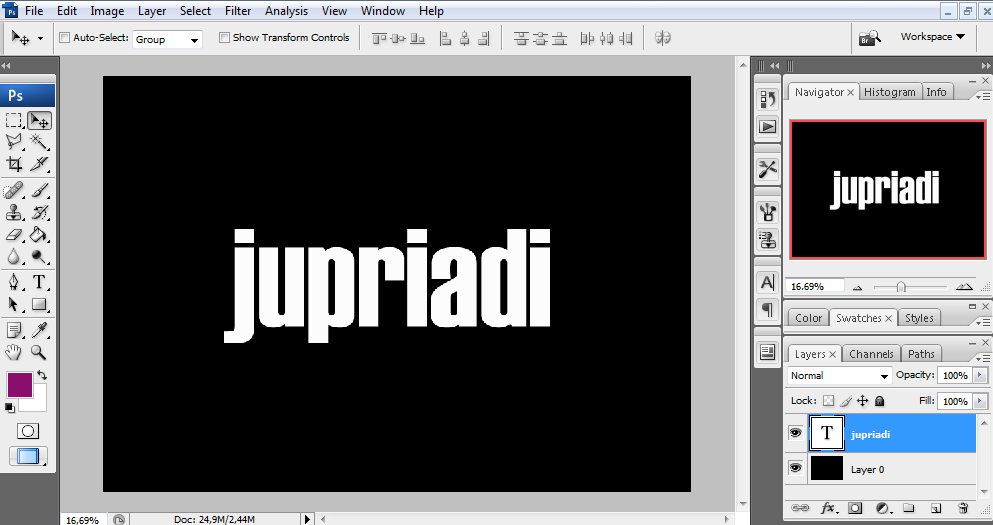Select the Path Selection tool
The height and width of the screenshot is (525, 993).
14,305
